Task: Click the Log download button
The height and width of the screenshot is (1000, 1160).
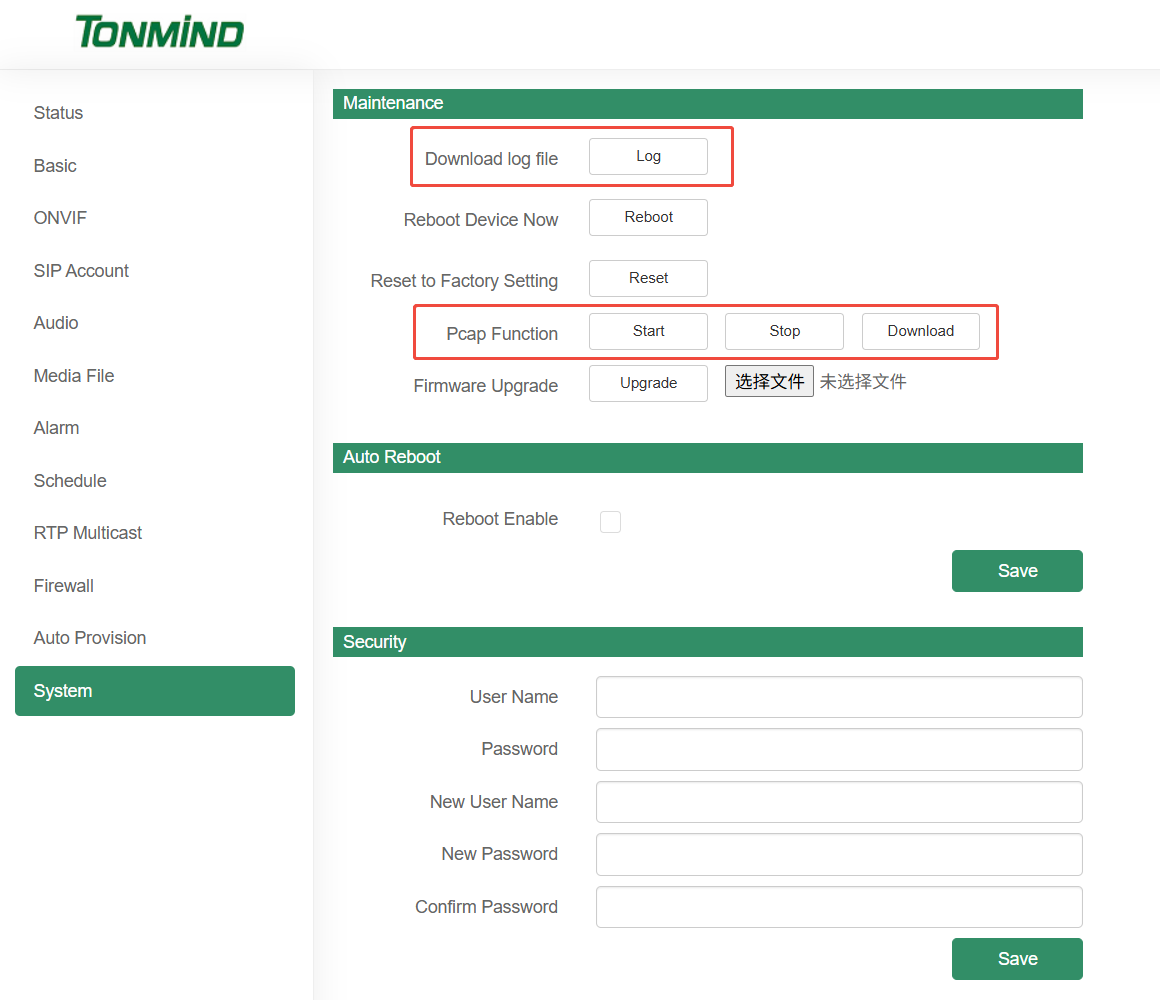Action: (648, 157)
